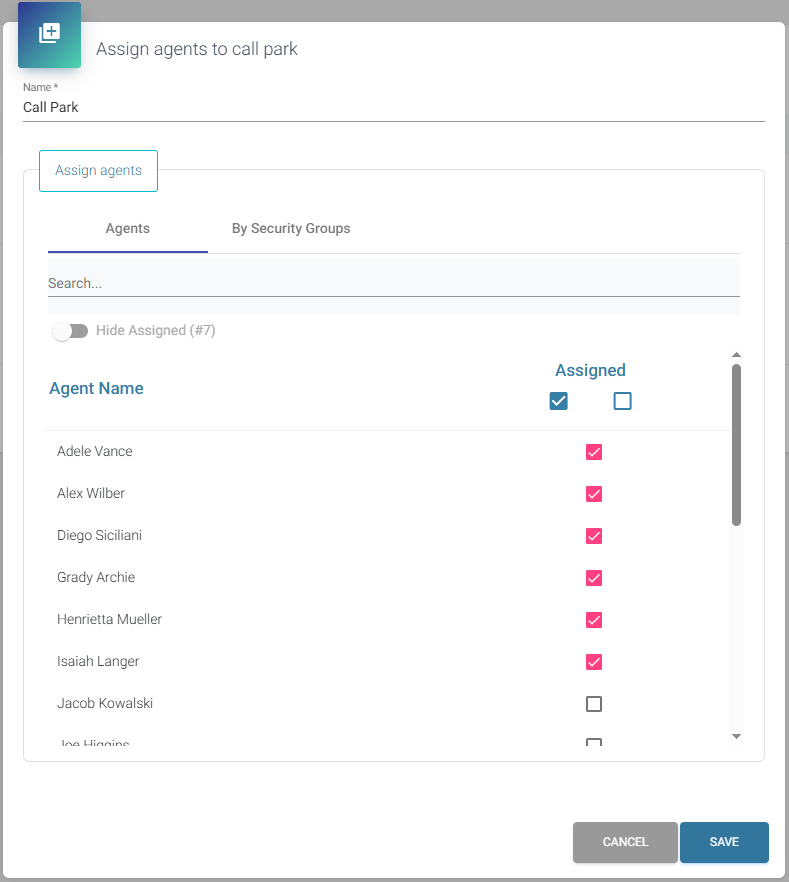Uncheck Adele Vance assigned checkbox

pyautogui.click(x=594, y=452)
